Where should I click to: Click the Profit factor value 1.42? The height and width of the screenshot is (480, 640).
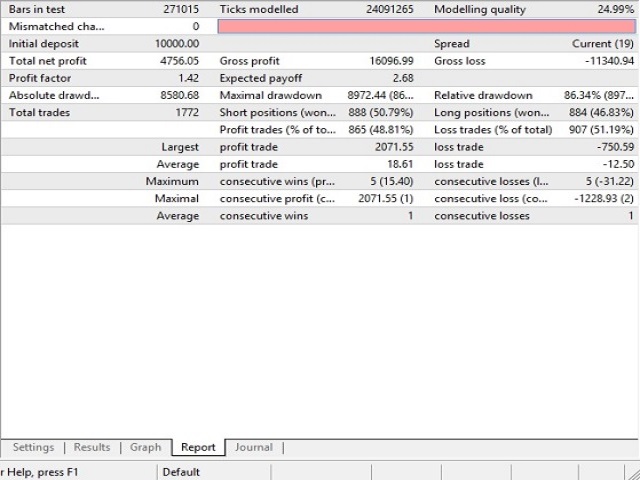click(x=187, y=78)
